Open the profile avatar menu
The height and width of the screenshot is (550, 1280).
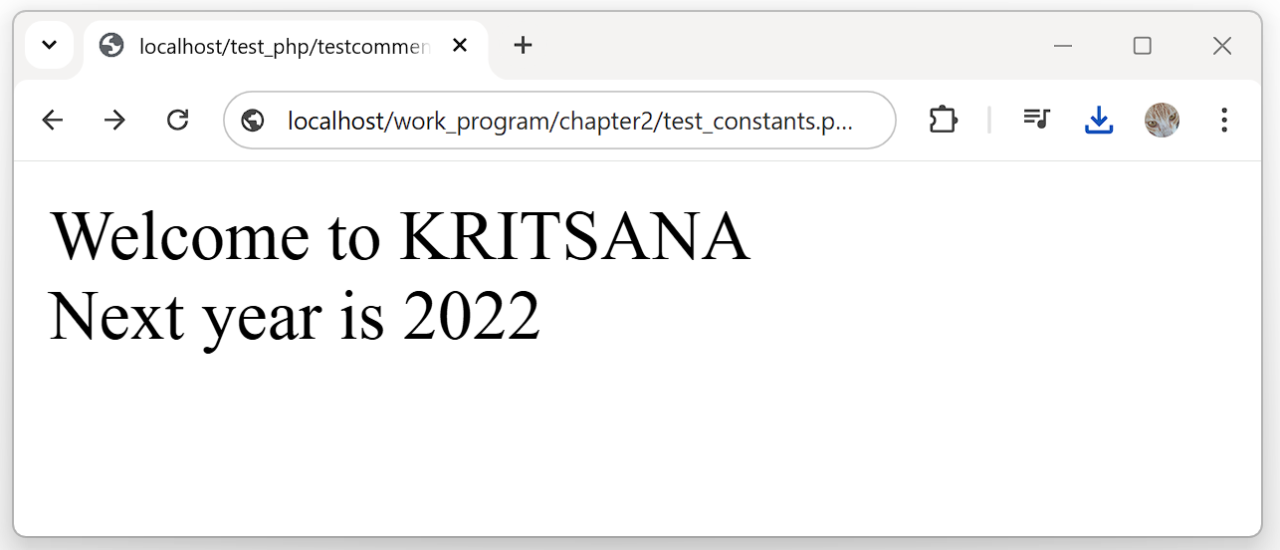(1161, 120)
